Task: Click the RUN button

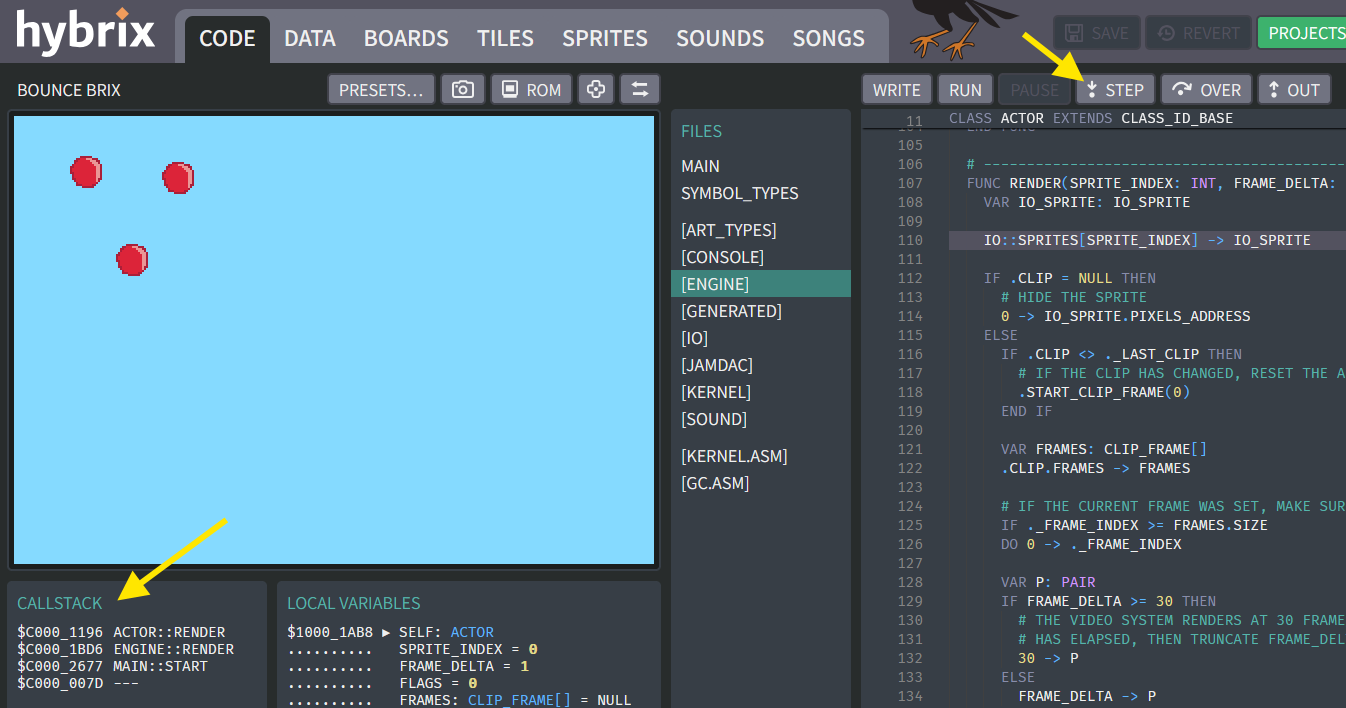Action: (964, 89)
